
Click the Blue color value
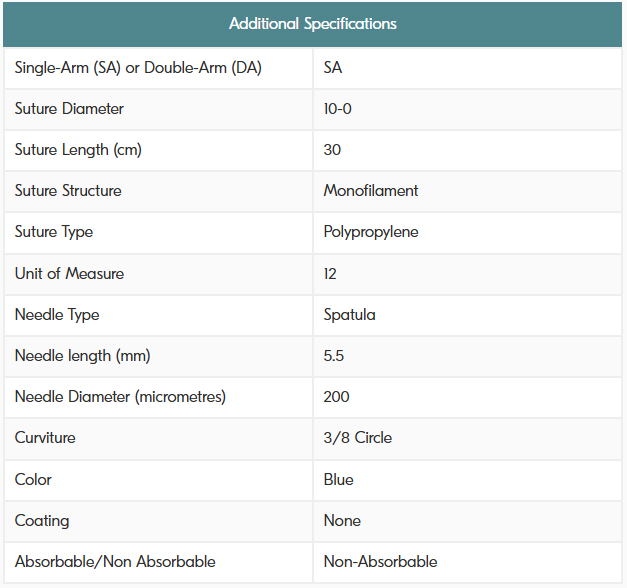point(338,479)
